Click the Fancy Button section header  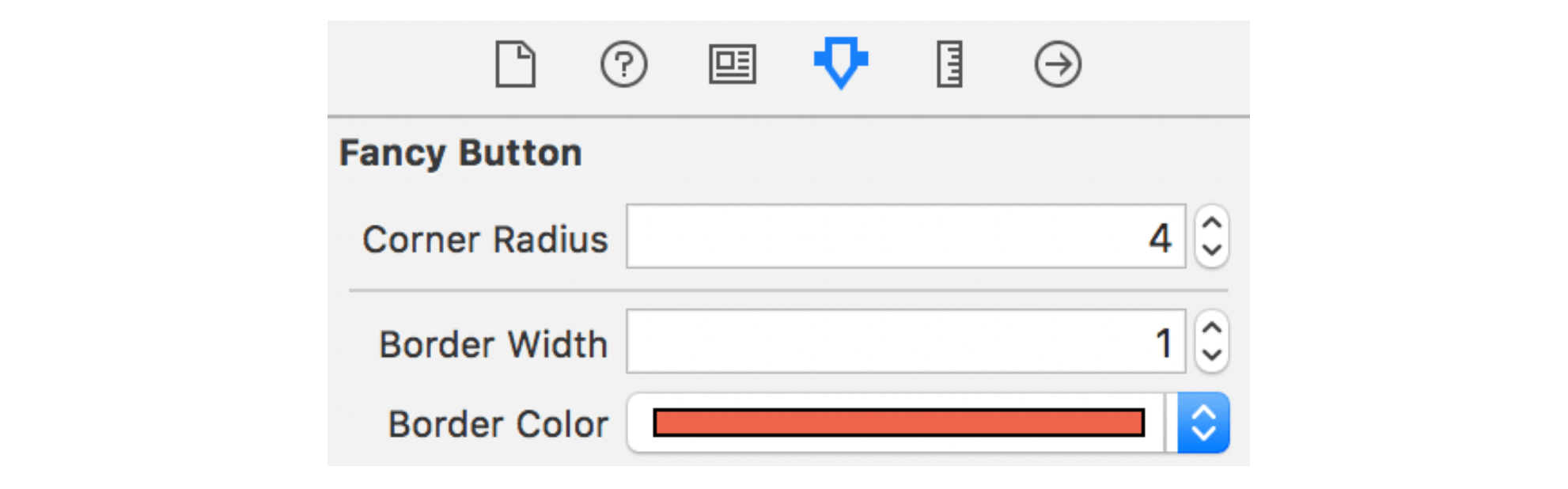pos(461,153)
